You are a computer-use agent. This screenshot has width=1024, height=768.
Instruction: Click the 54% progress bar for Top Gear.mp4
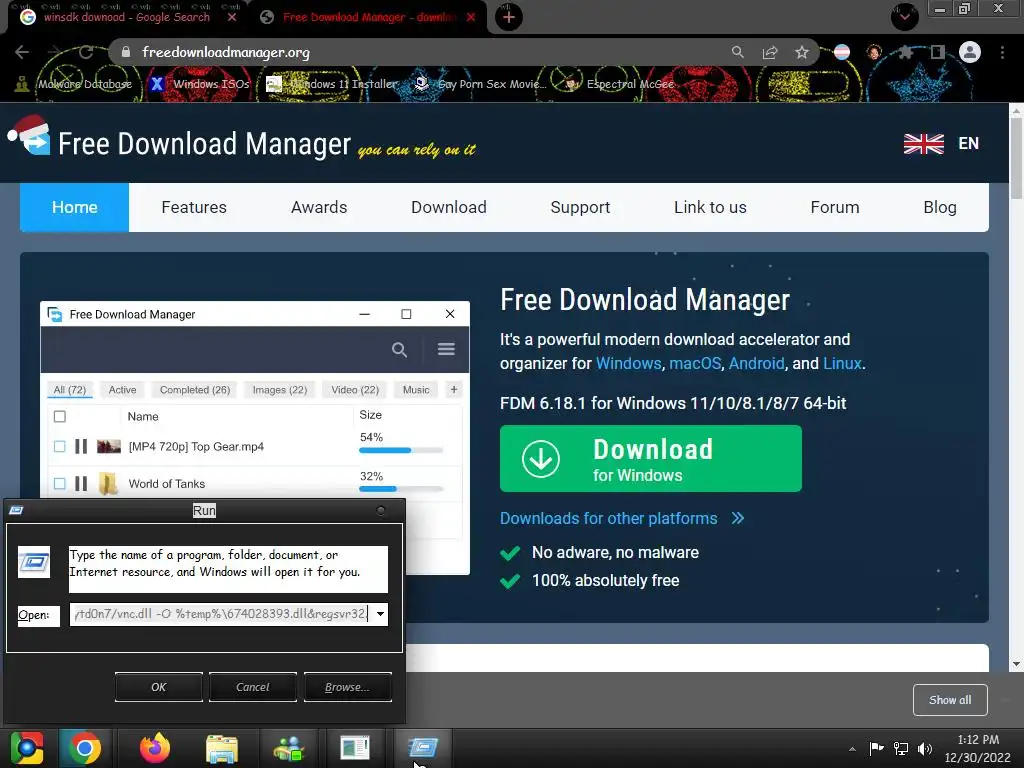point(400,450)
